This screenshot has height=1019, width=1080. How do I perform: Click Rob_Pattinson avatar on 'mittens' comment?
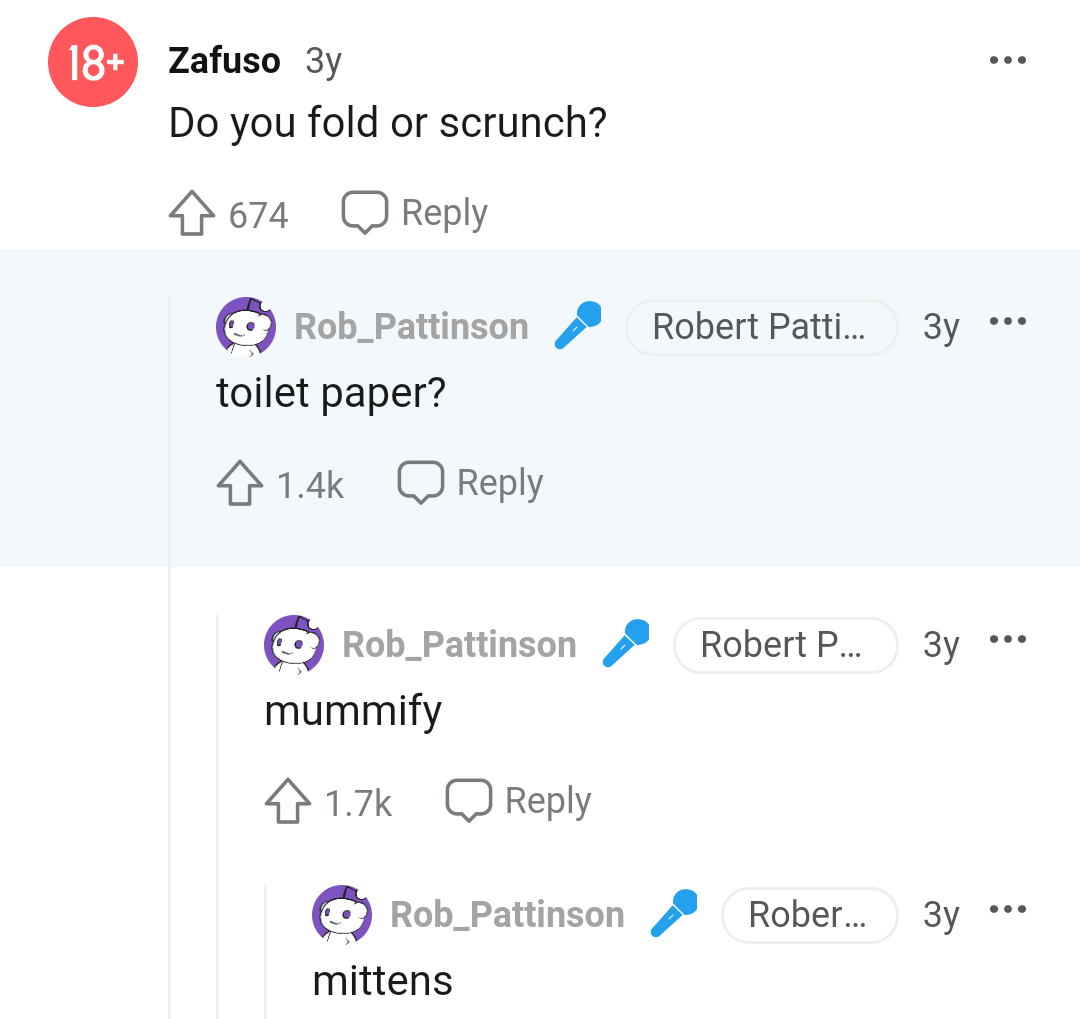[x=342, y=915]
